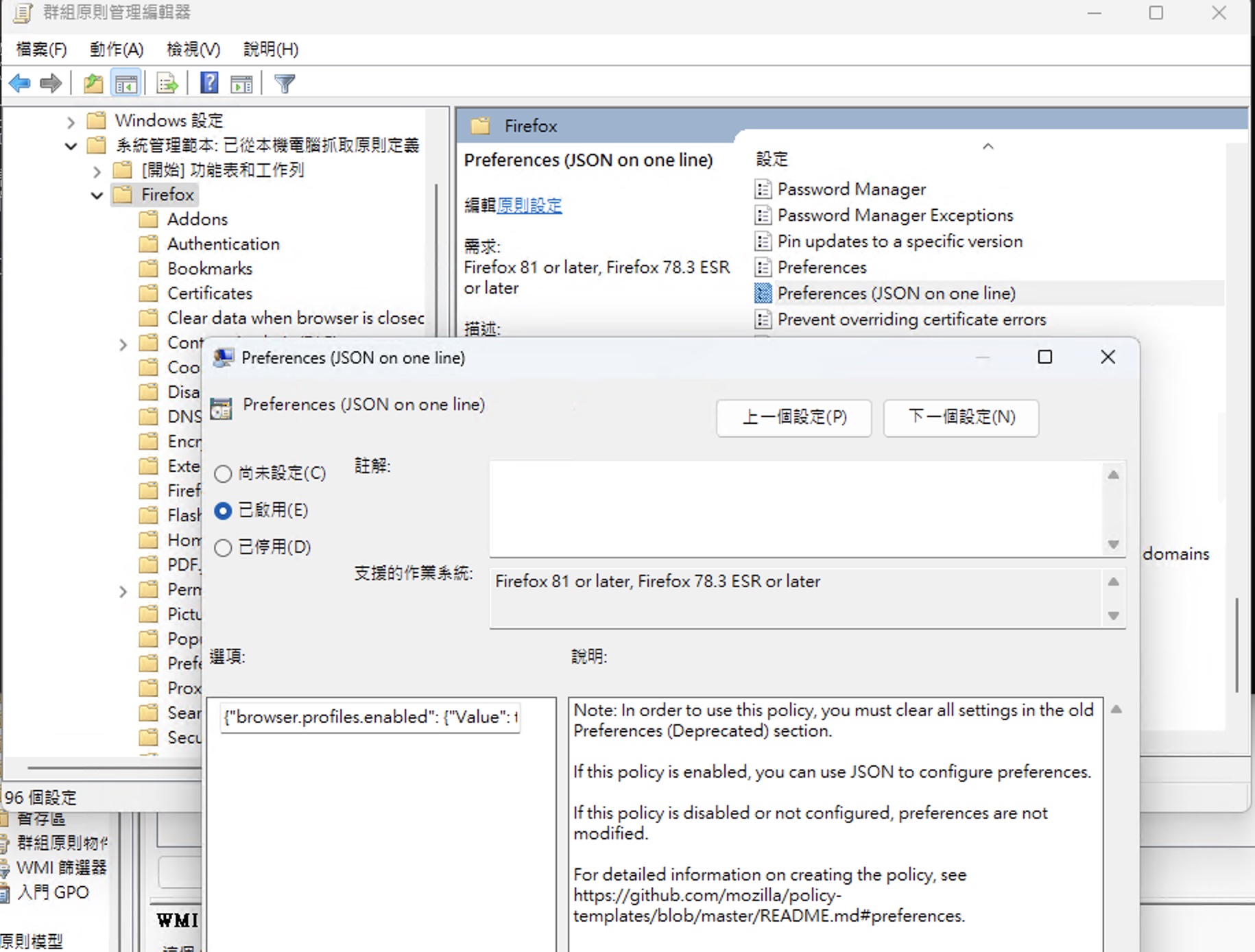Click the Prevent overriding certificate errors icon
The width and height of the screenshot is (1255, 952).
click(763, 319)
